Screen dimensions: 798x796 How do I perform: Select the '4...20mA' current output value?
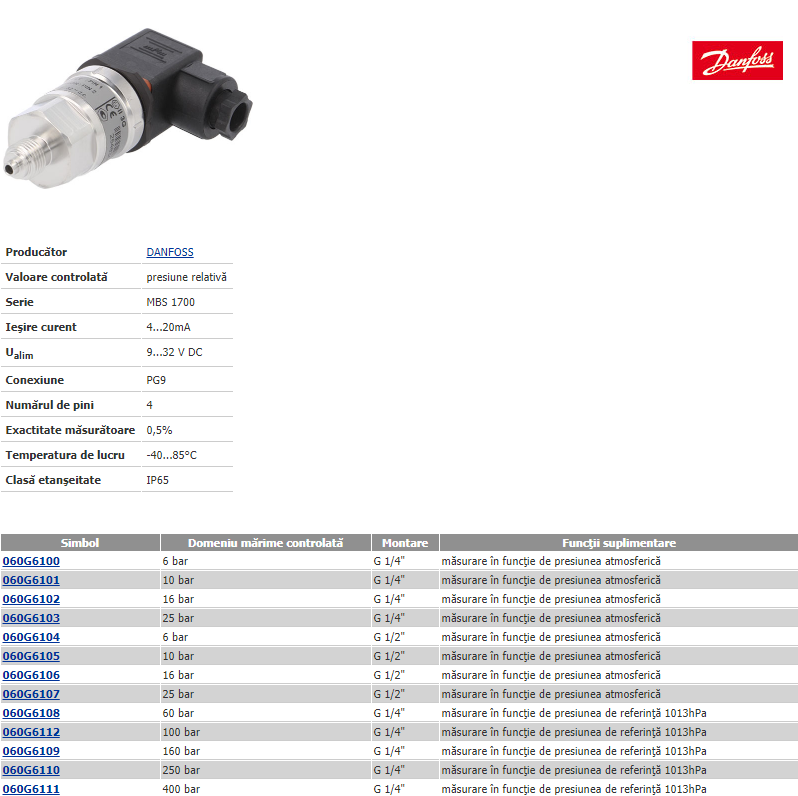(168, 327)
